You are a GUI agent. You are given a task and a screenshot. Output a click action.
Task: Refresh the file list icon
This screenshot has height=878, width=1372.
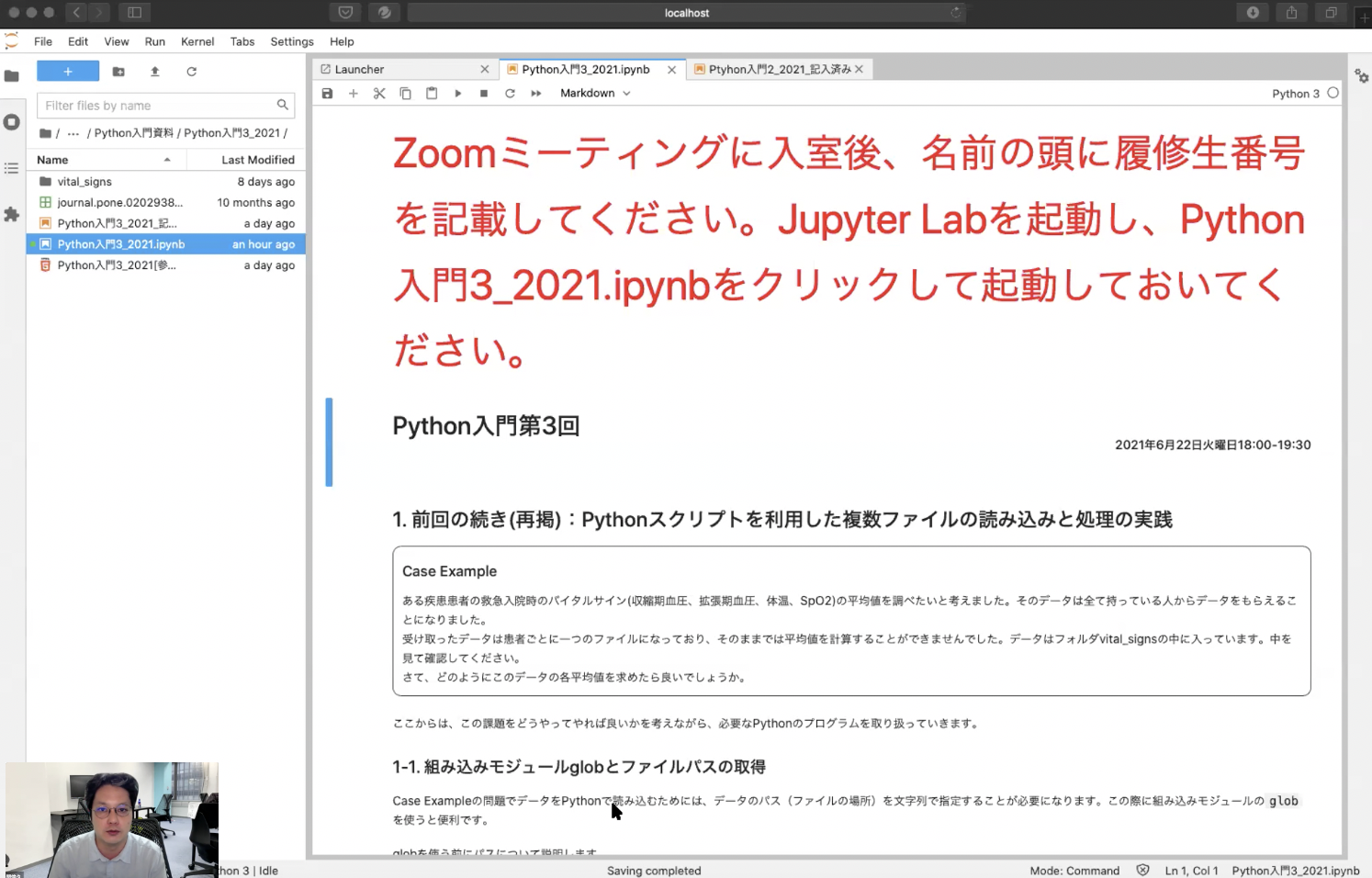(x=191, y=72)
